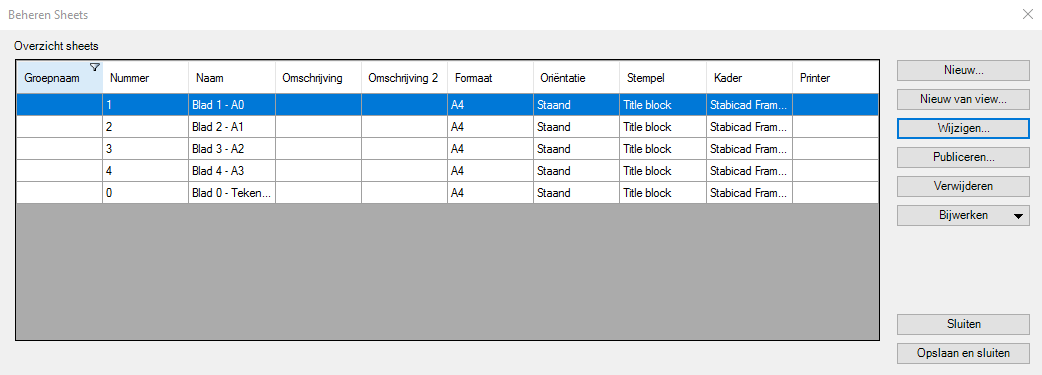
Task: Click the Wijzigen... button
Action: point(963,129)
